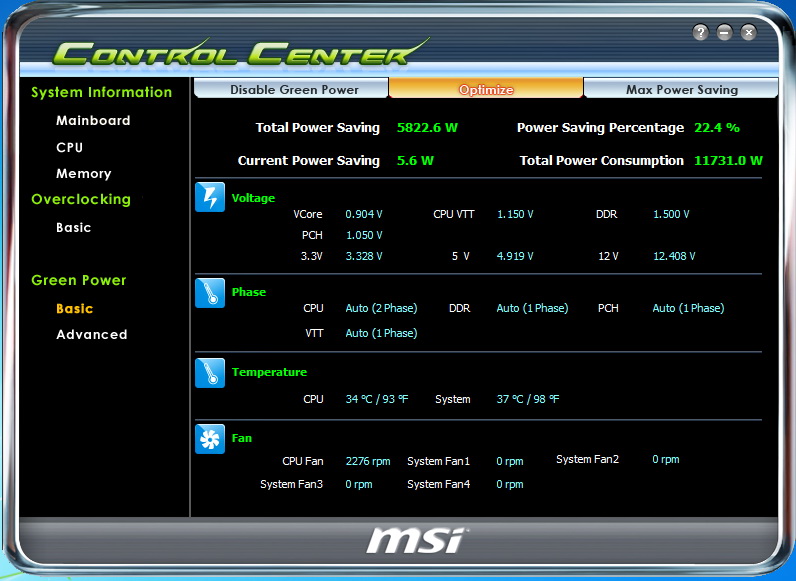Click the Overclocking section heading
This screenshot has width=796, height=581.
80,199
